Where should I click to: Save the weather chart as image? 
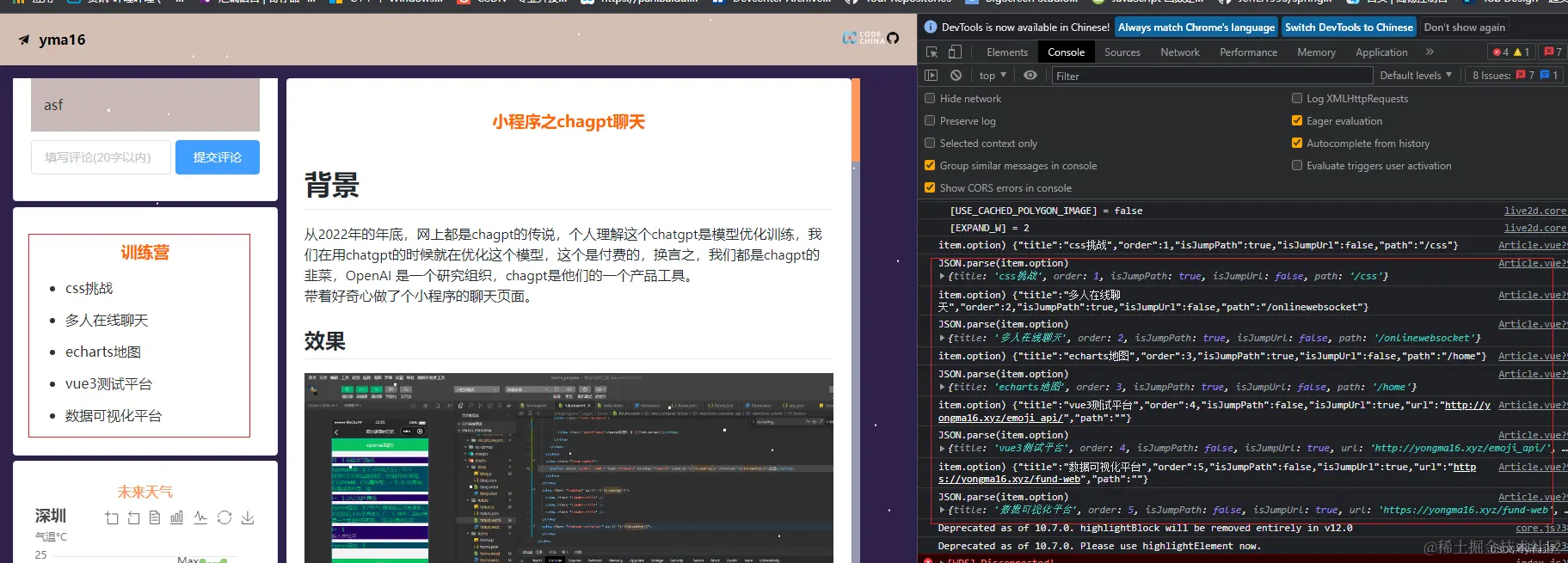click(248, 517)
